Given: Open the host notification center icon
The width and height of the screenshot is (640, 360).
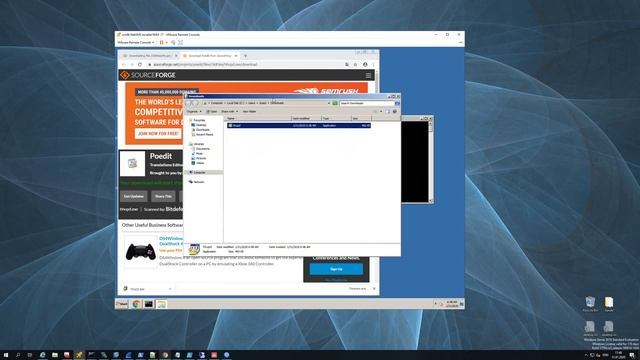Looking at the screenshot, I should point(632,355).
